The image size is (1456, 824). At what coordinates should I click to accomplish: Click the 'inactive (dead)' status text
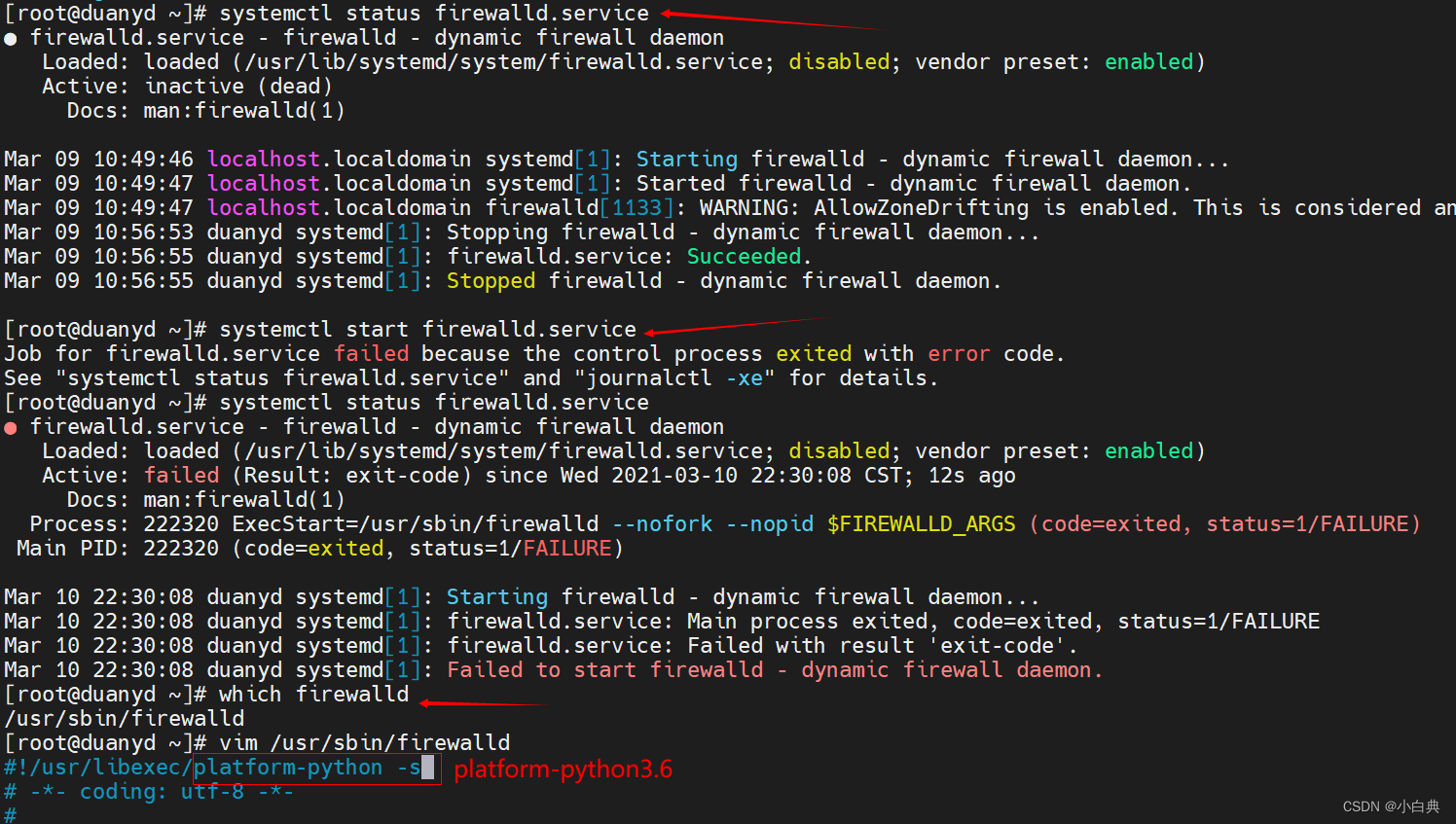pyautogui.click(x=238, y=87)
